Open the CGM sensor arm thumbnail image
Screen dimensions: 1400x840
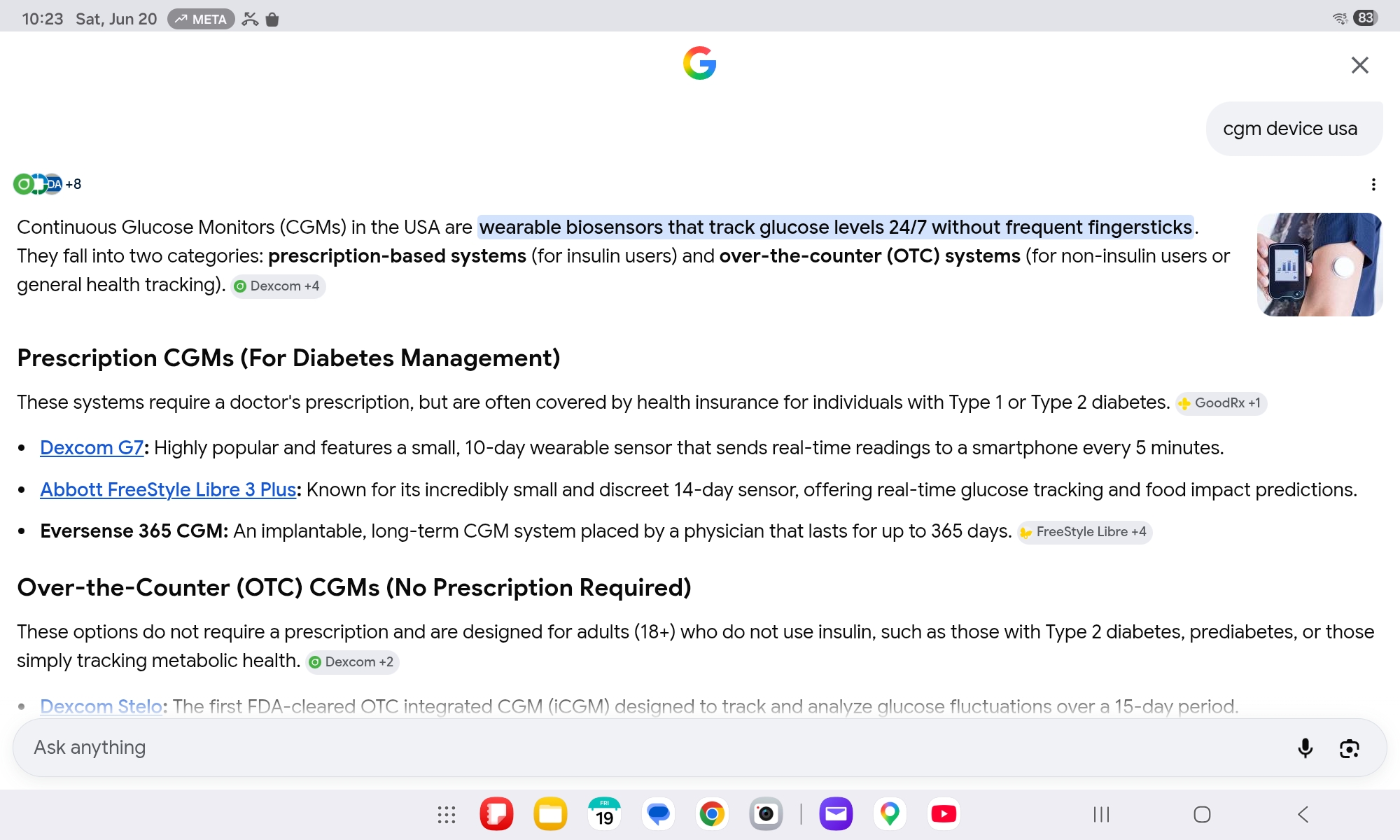click(1319, 265)
